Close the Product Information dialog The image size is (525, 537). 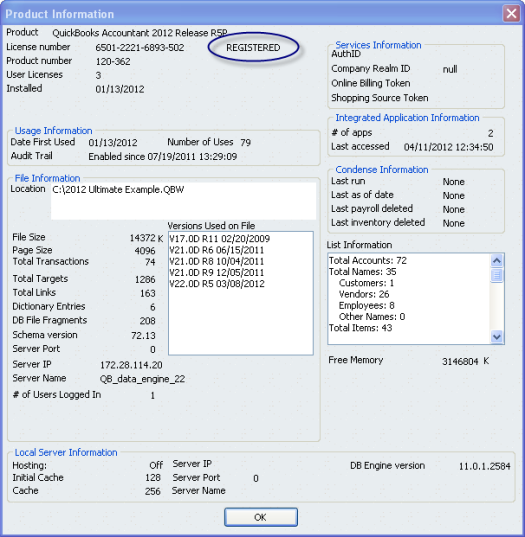click(511, 14)
